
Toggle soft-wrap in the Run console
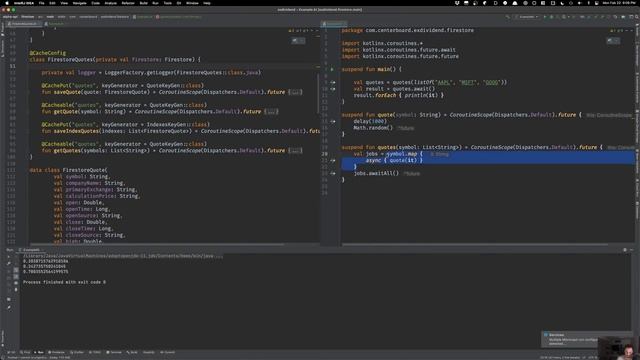(x=16, y=270)
